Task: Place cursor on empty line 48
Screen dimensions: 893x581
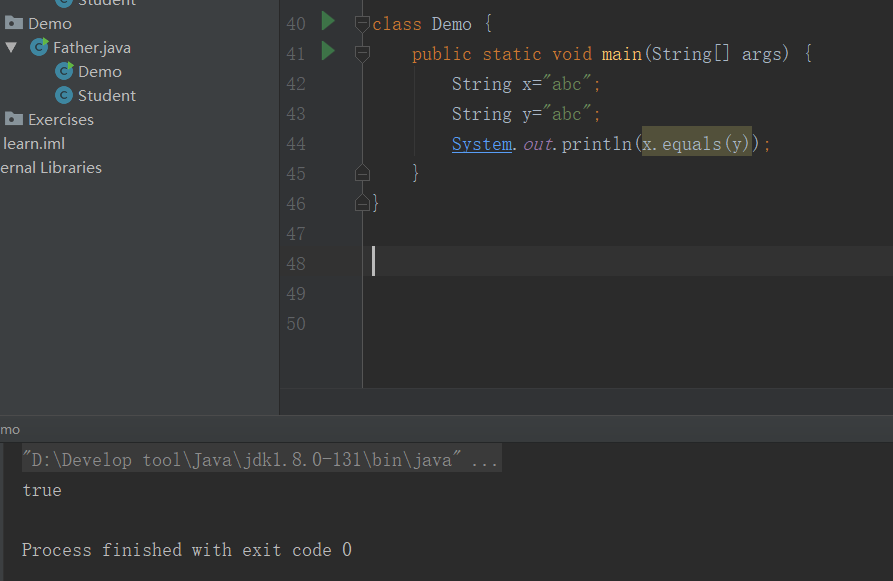Action: click(x=628, y=261)
